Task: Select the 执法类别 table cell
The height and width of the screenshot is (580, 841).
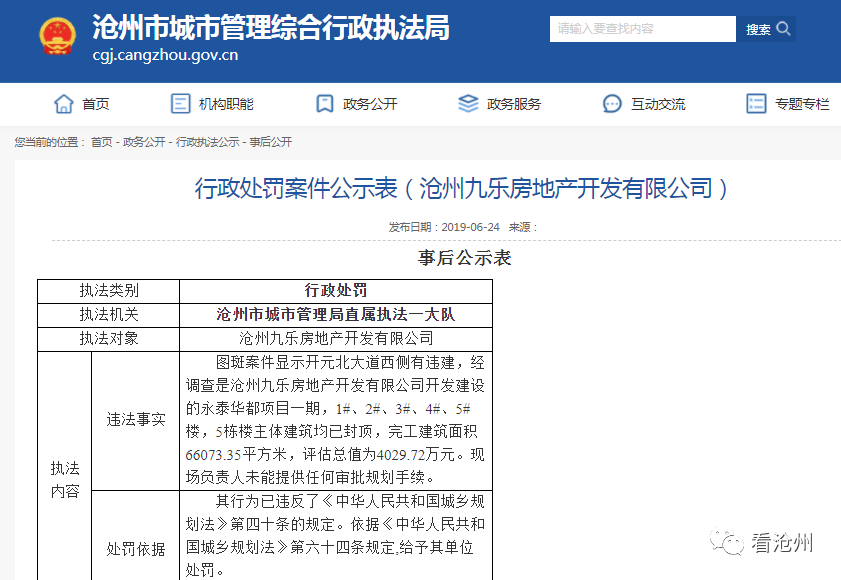Action: click(108, 291)
